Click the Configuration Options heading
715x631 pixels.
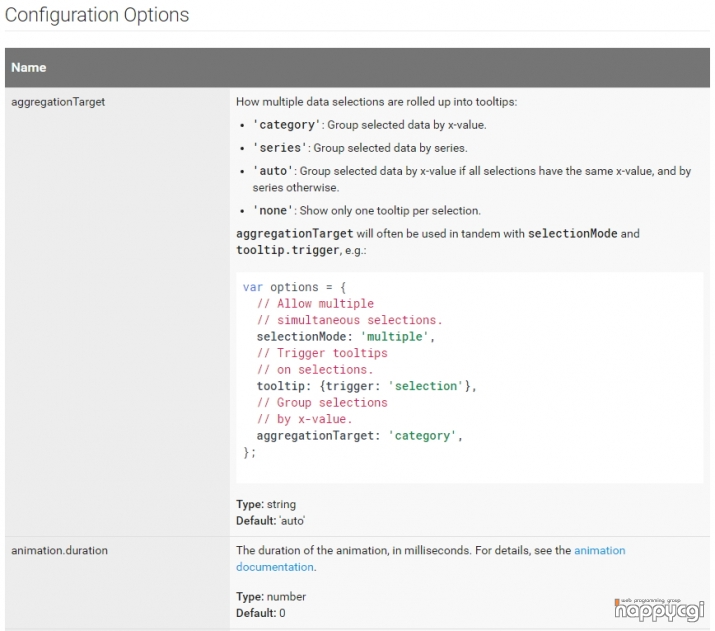[x=97, y=15]
